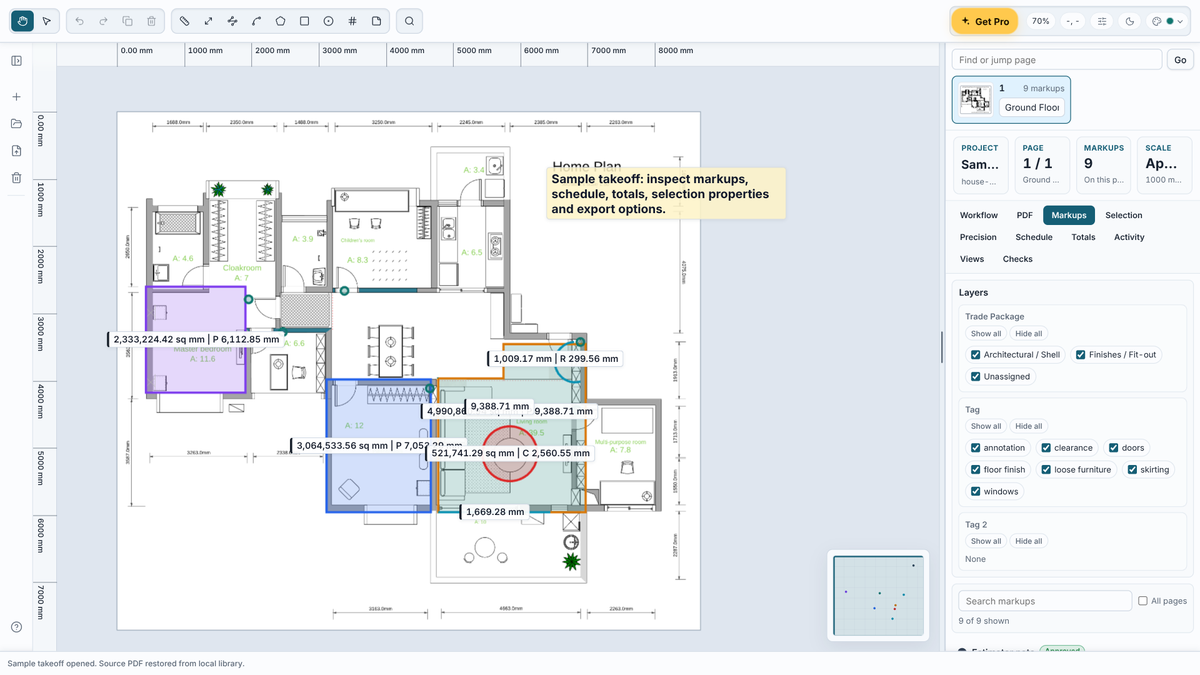Select the sticky note tool
The height and width of the screenshot is (675, 1200).
376,21
